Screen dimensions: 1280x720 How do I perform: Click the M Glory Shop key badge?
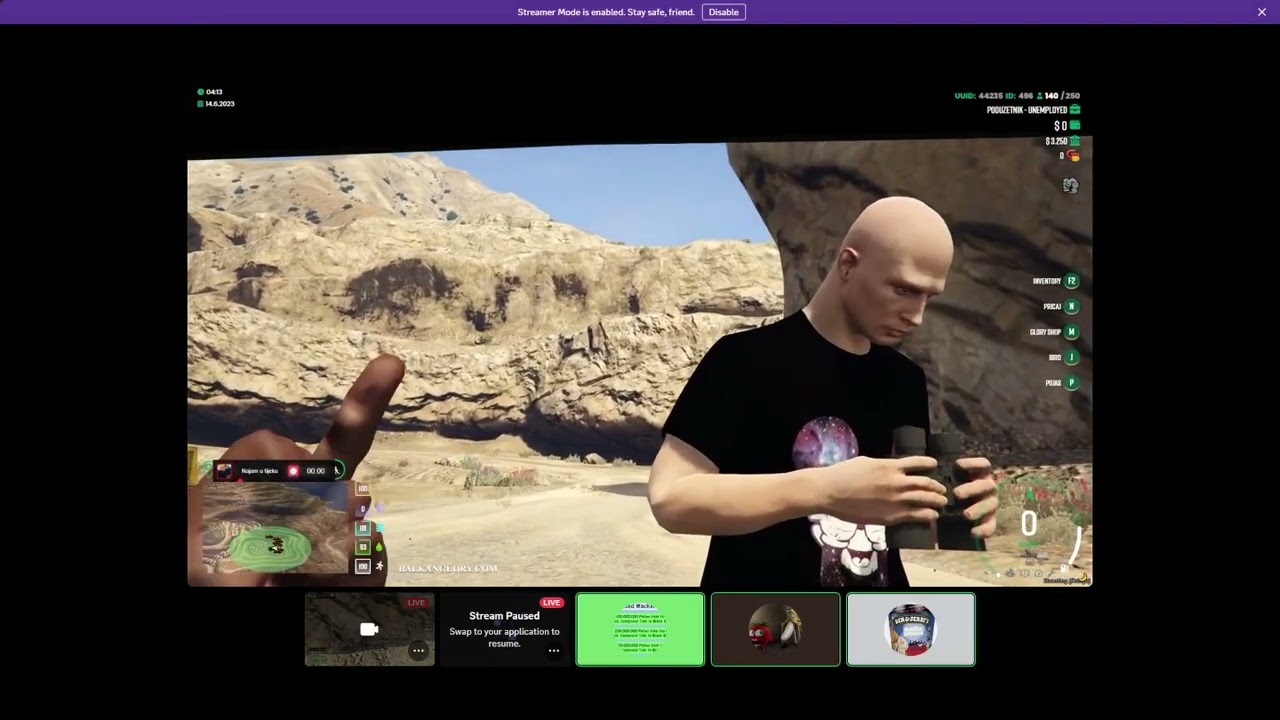[x=1071, y=332]
